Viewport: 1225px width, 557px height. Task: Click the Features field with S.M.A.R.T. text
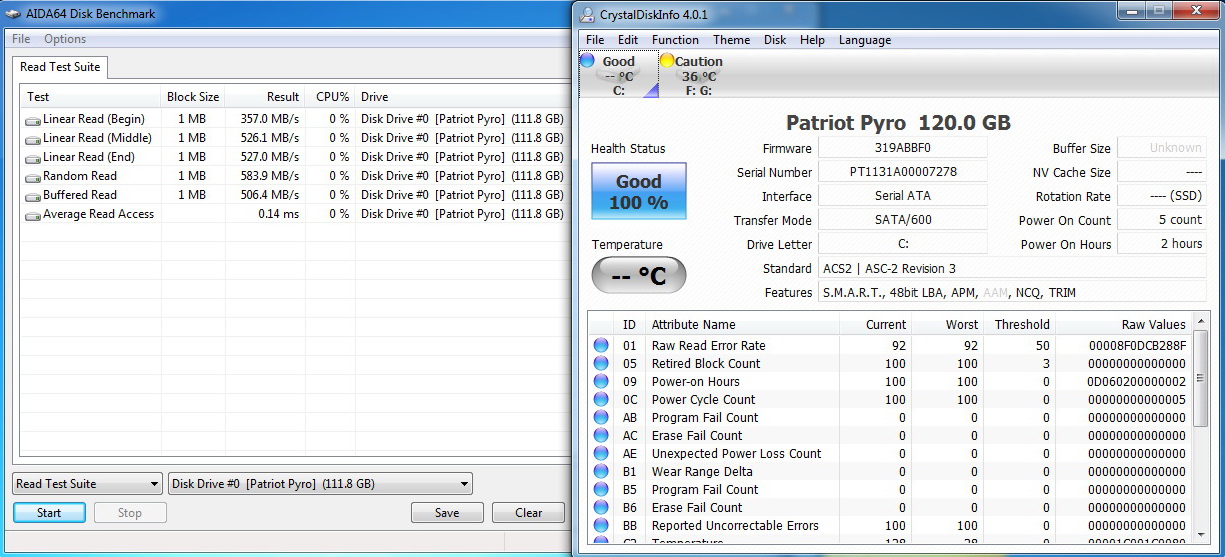coord(1012,293)
